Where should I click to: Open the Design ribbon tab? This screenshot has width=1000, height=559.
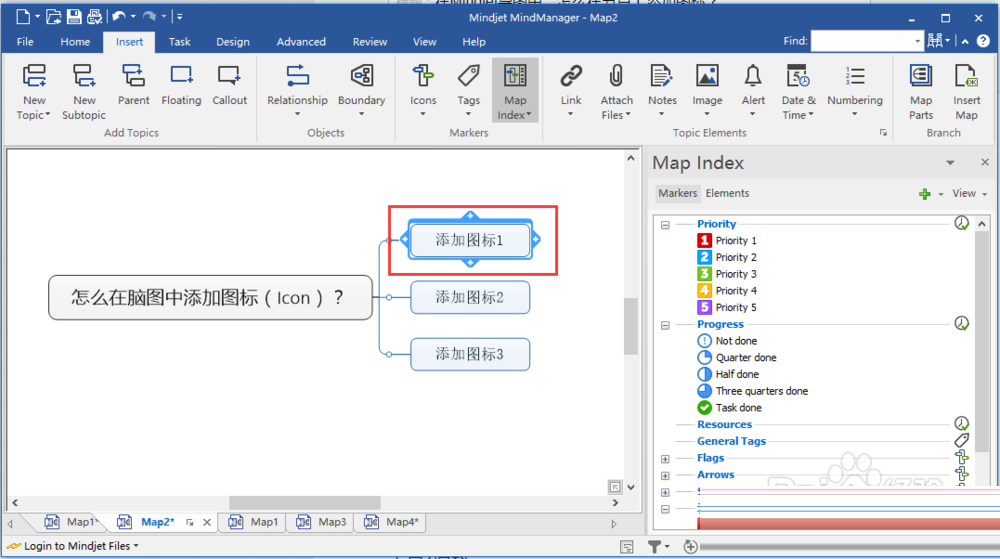point(233,41)
